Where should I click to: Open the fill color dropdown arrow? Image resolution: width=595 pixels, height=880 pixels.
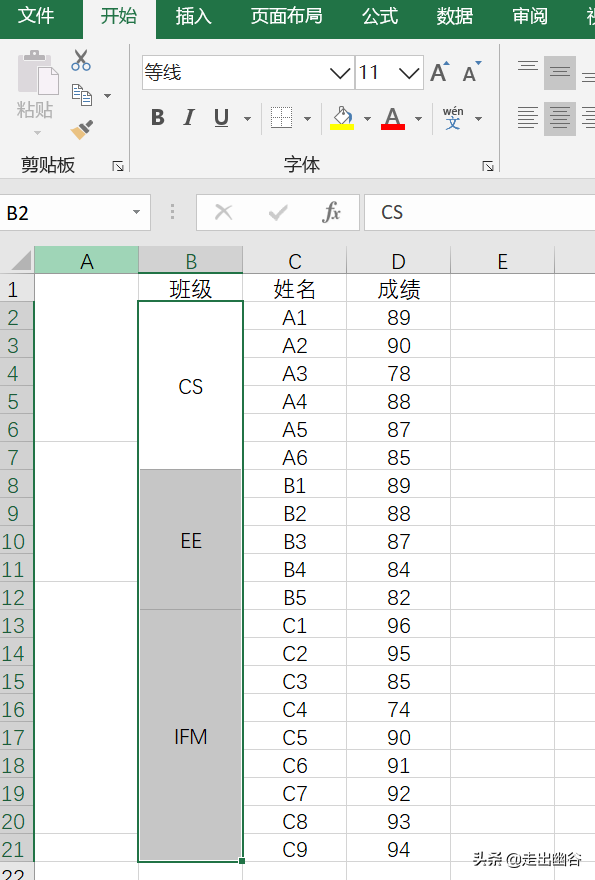tap(367, 118)
